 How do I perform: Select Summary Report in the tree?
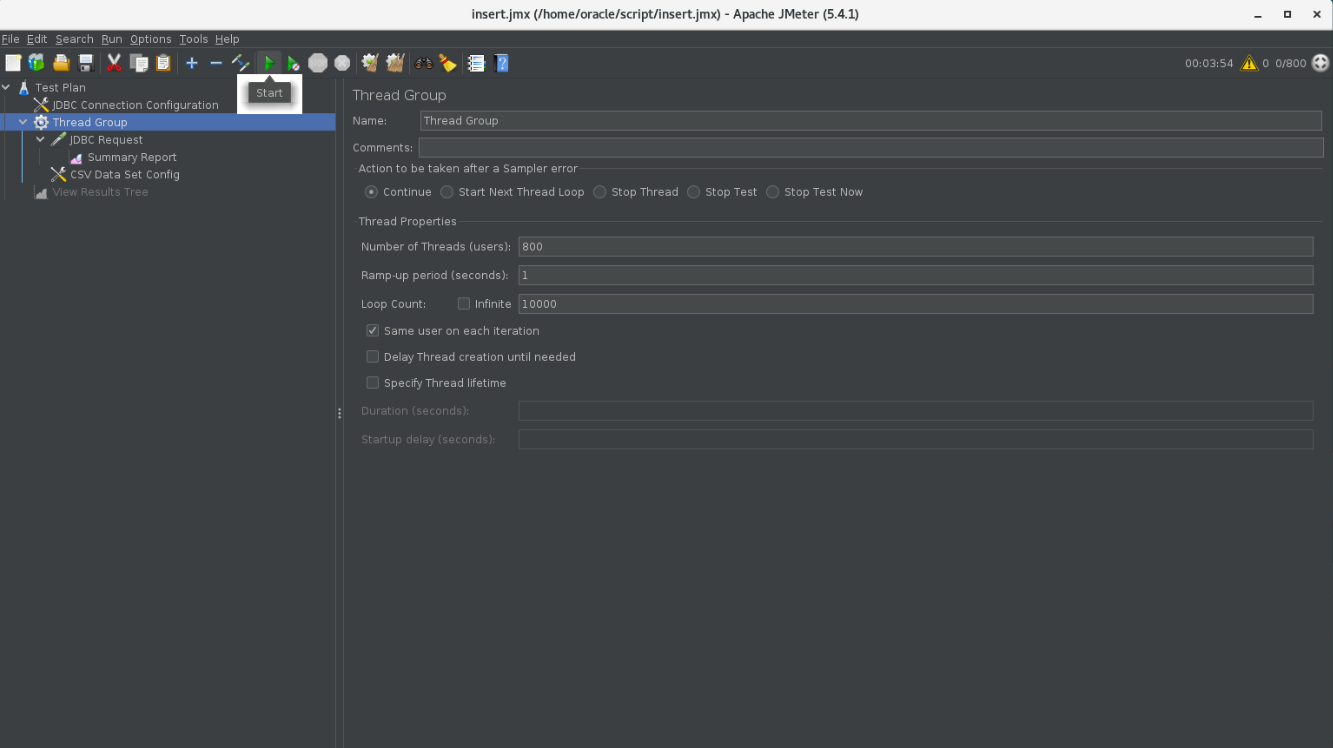tap(132, 157)
